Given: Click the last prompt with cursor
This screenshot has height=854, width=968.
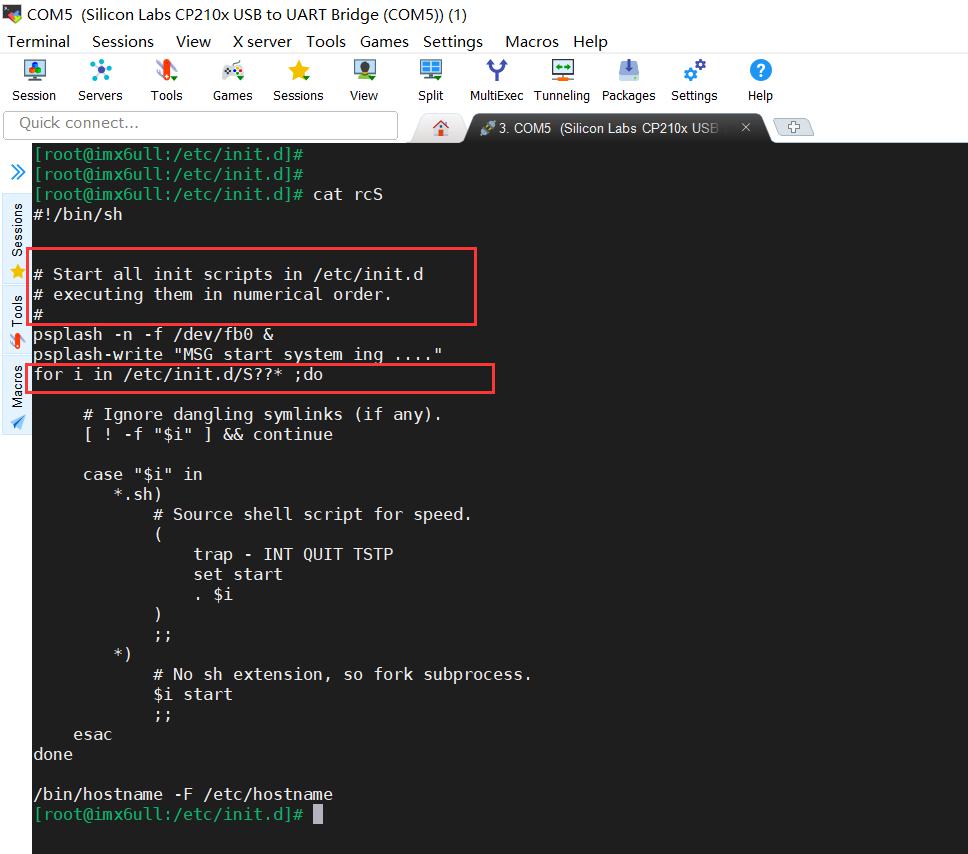Looking at the screenshot, I should (178, 814).
